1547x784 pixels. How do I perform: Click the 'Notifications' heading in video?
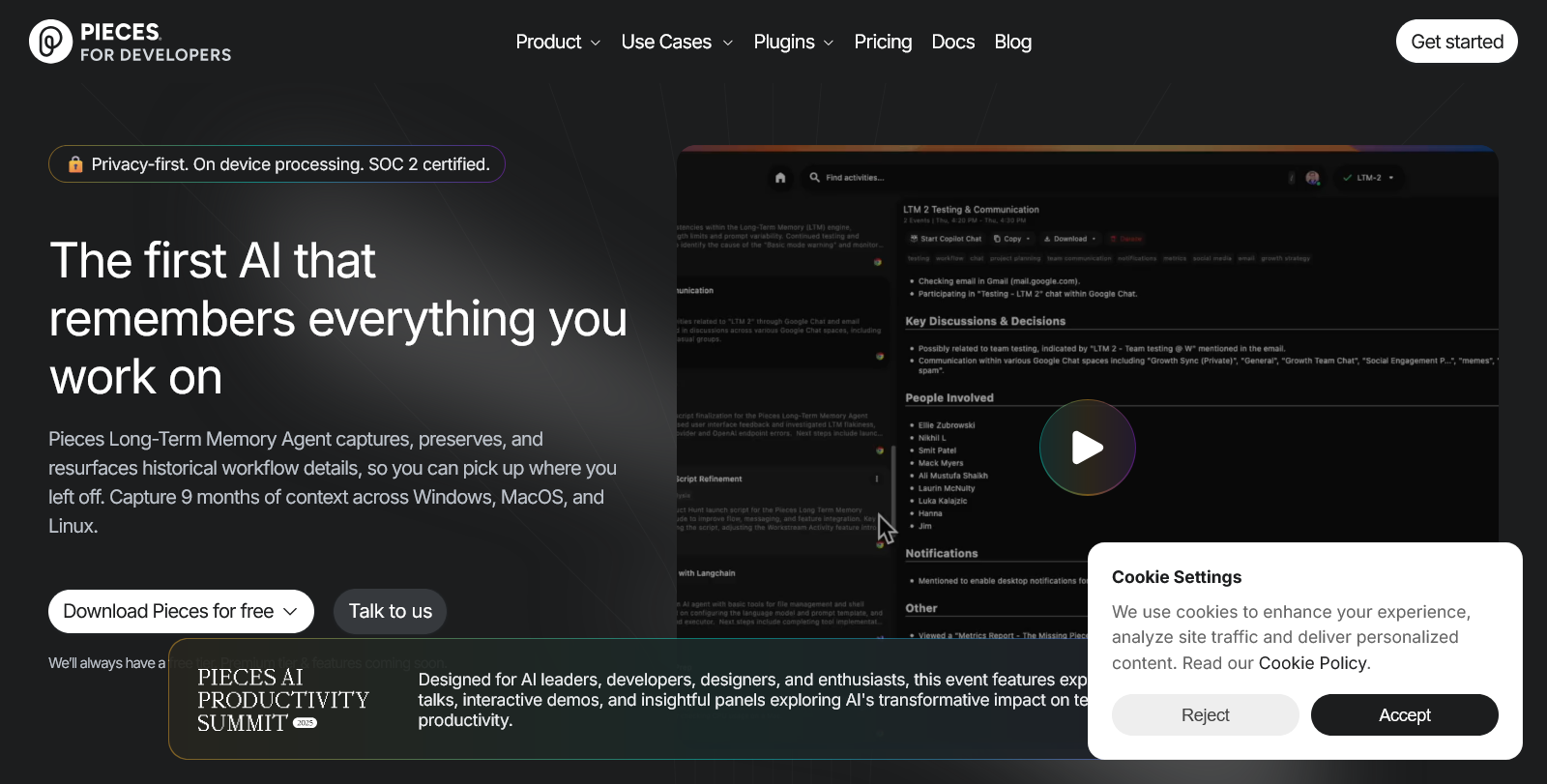pyautogui.click(x=942, y=554)
